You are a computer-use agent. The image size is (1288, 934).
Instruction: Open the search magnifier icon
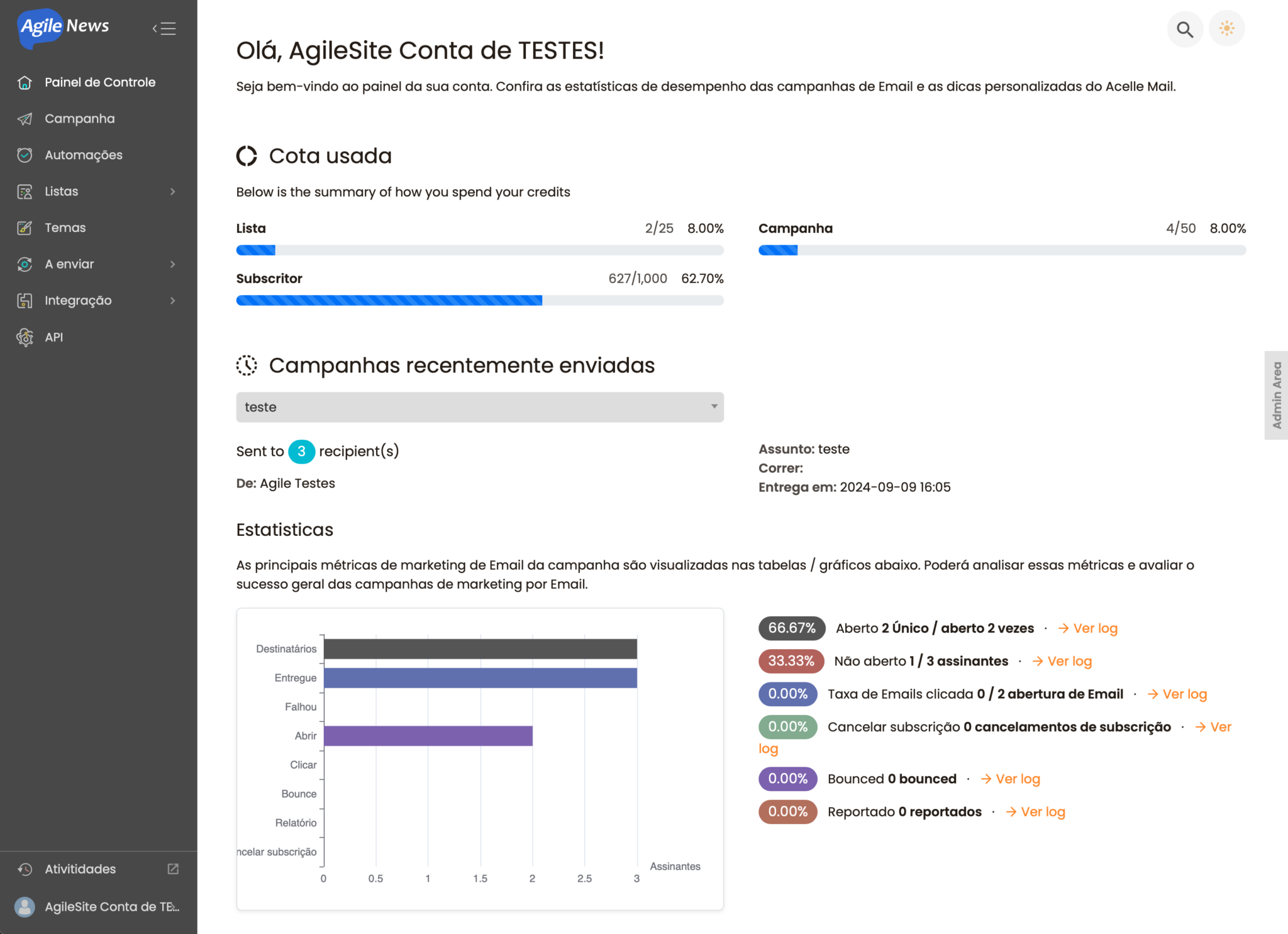[x=1185, y=29]
